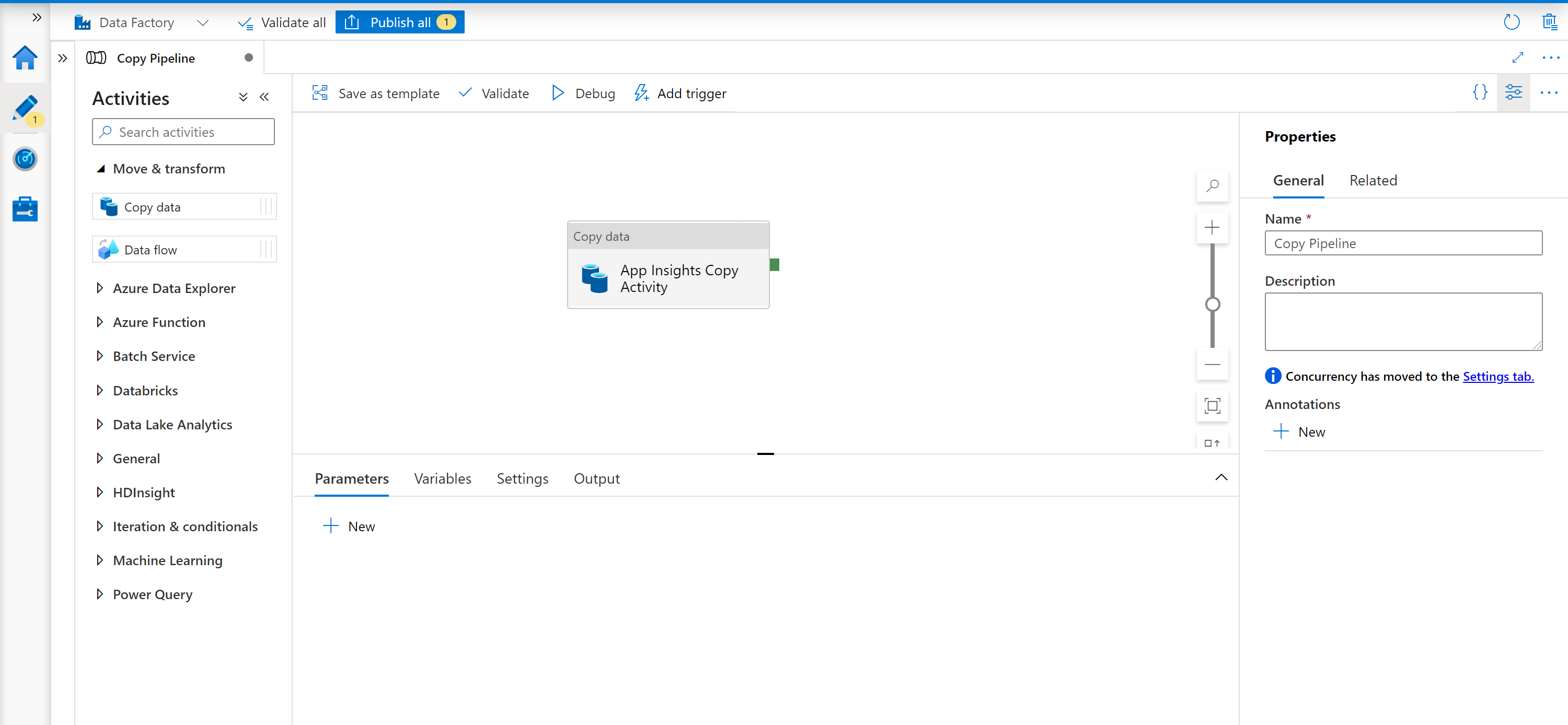Screen dimensions: 1568x725
Task: Switch to the Variables tab
Action: tap(443, 478)
